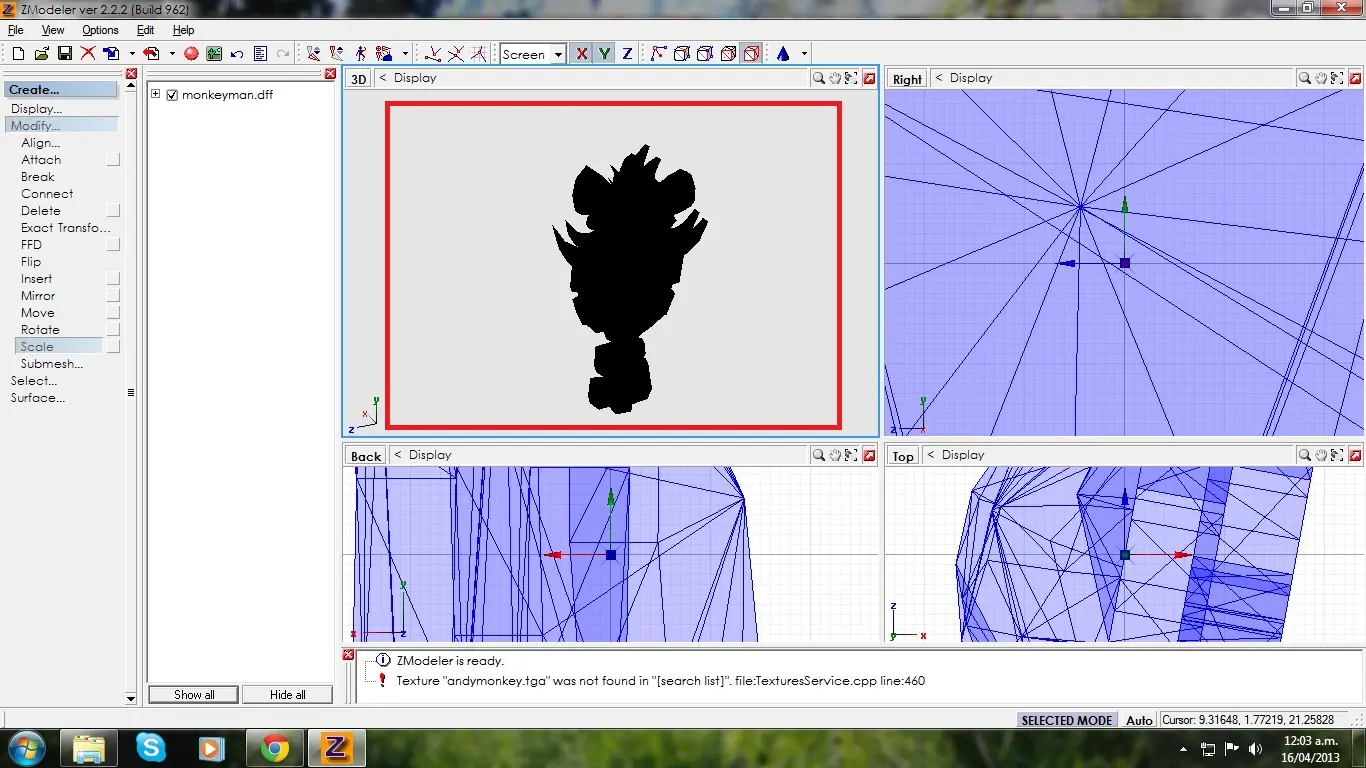
Task: Click zoom magnifier in 3D viewport header
Action: [x=819, y=78]
